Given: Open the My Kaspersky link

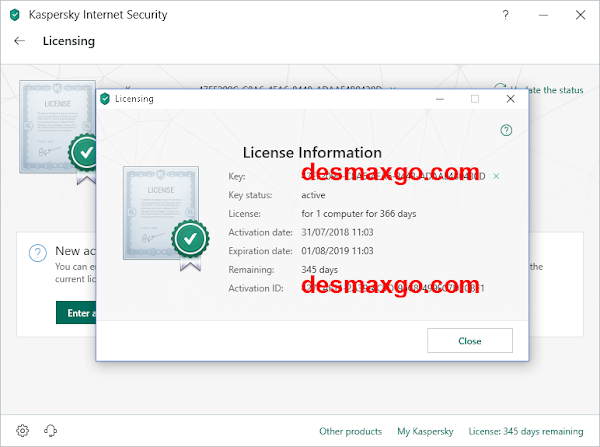Looking at the screenshot, I should click(425, 431).
